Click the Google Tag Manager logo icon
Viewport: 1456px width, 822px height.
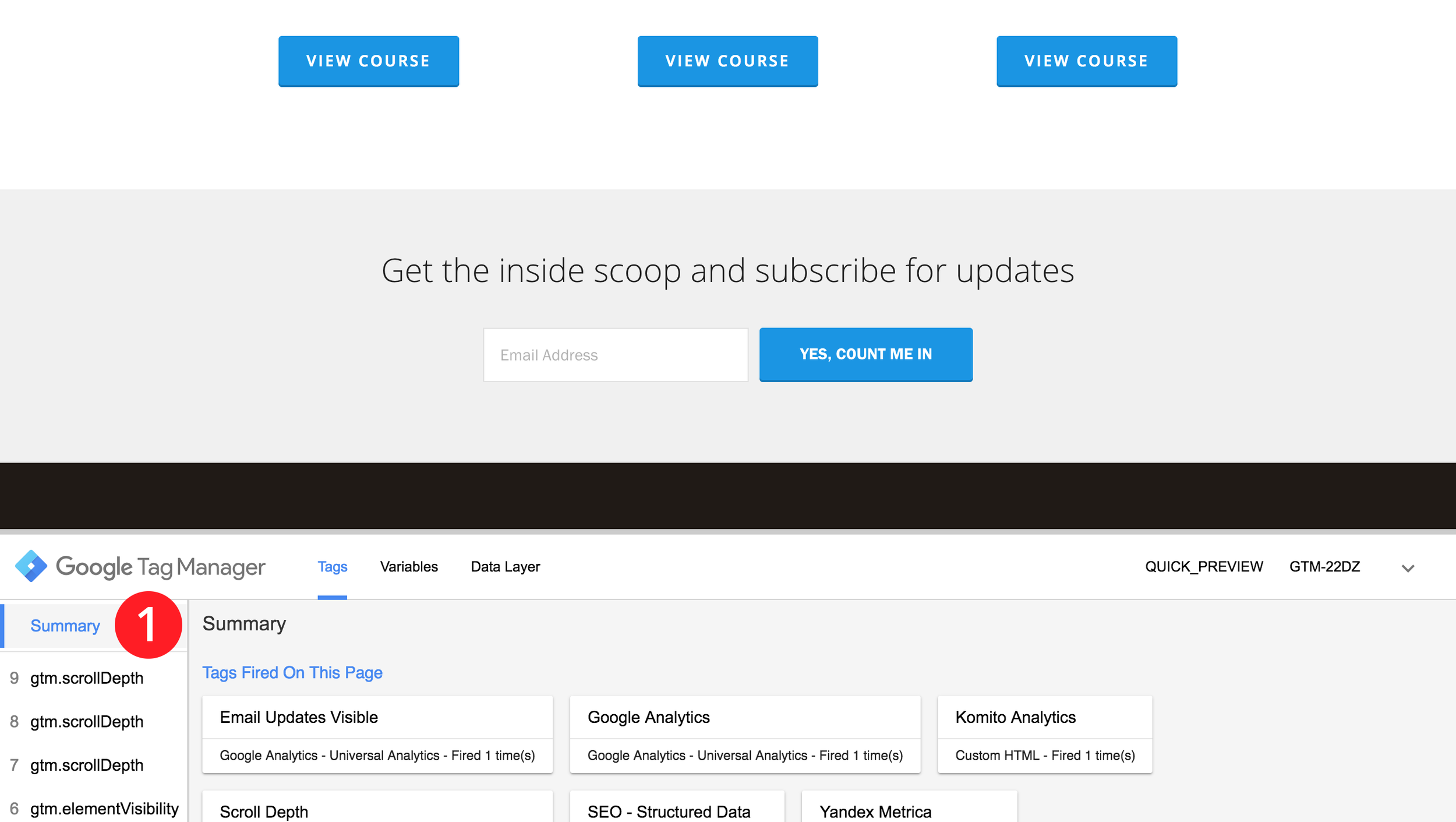tap(31, 566)
